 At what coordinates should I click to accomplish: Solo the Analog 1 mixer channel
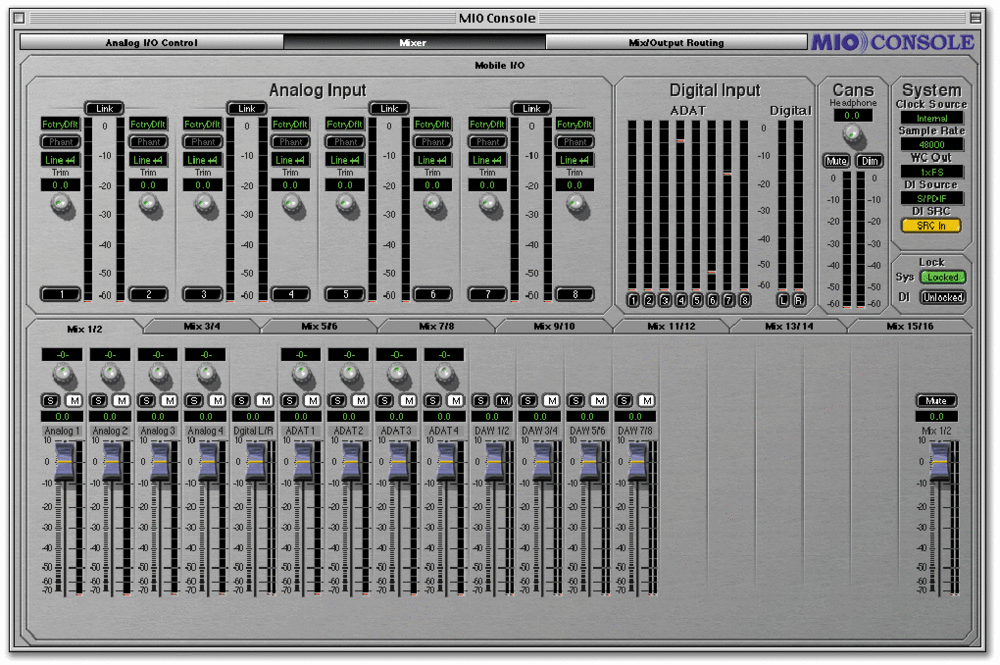point(50,400)
